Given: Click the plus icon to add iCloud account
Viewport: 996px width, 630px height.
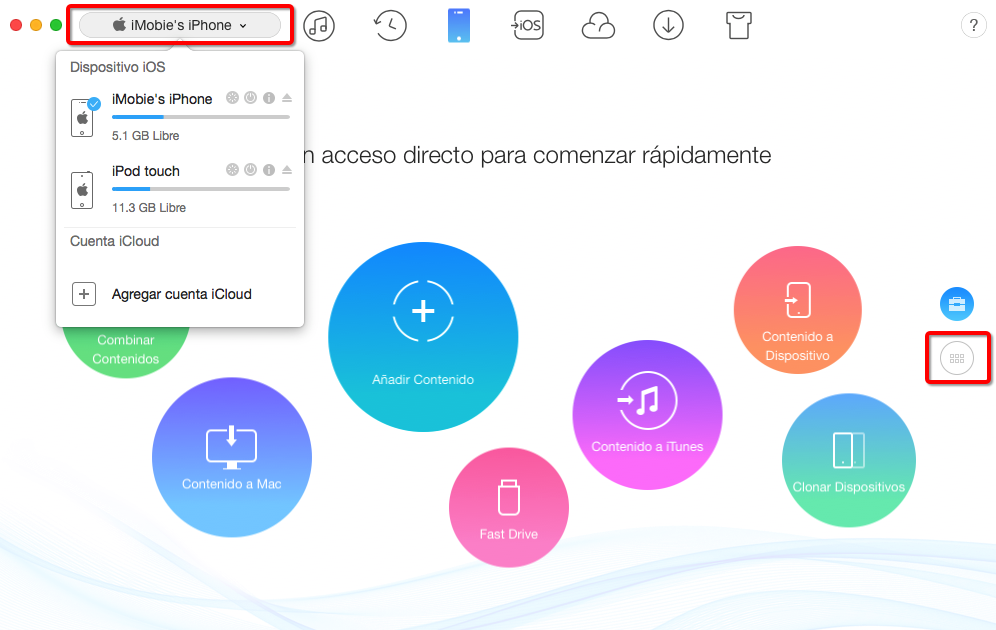Looking at the screenshot, I should point(84,294).
